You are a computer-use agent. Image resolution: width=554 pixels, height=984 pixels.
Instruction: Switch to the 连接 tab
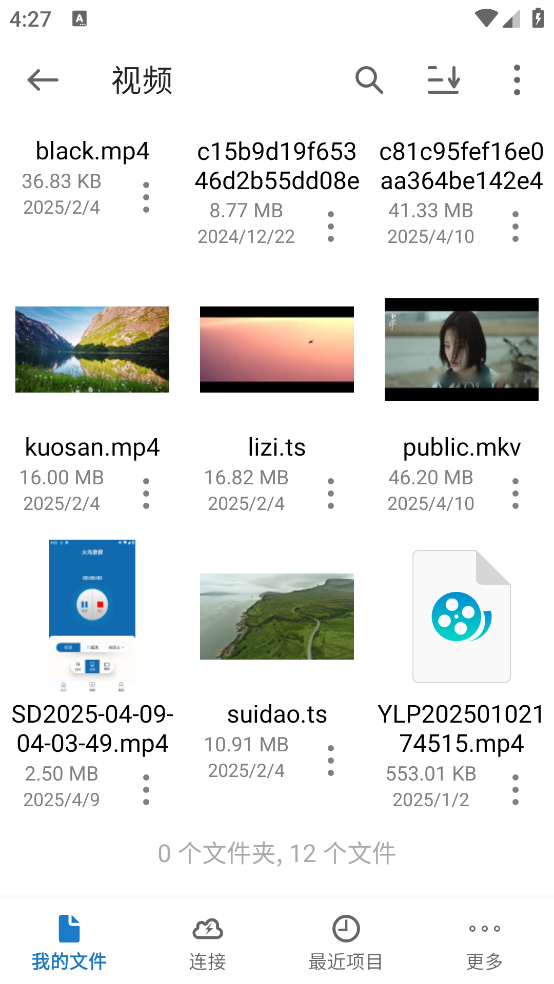[x=208, y=941]
